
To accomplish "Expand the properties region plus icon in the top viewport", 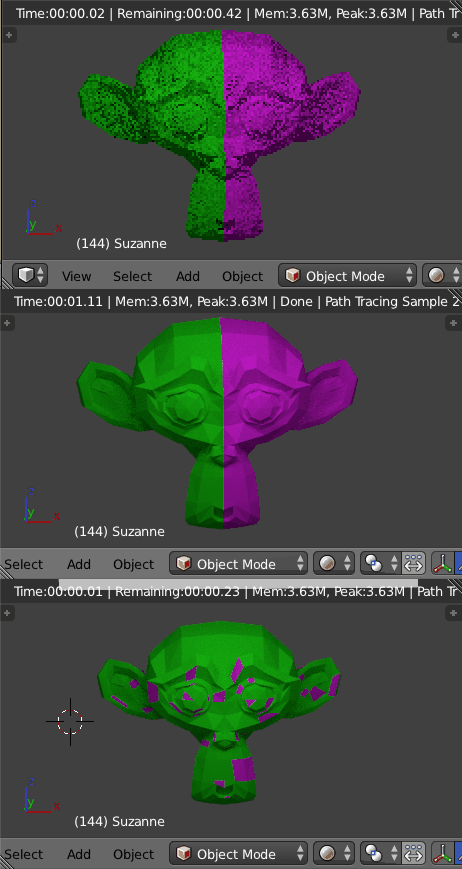I will (453, 35).
